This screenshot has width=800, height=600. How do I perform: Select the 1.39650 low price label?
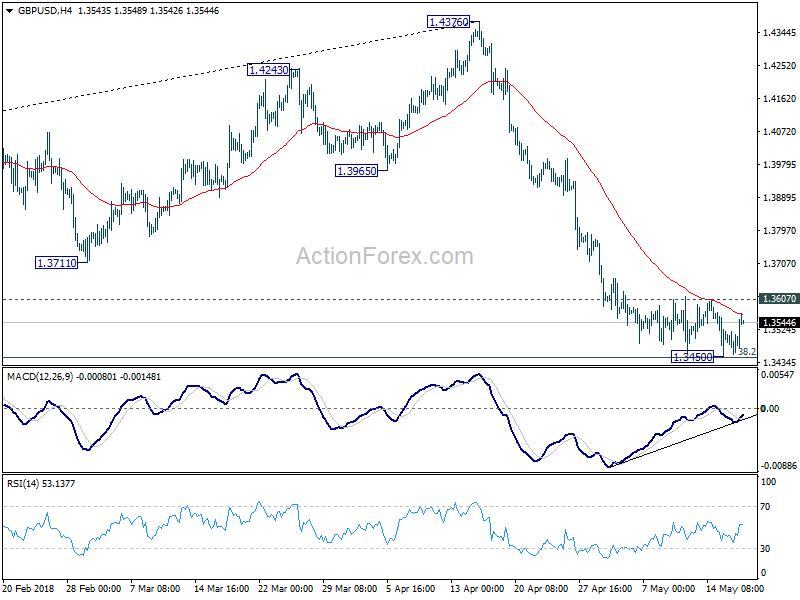click(357, 171)
